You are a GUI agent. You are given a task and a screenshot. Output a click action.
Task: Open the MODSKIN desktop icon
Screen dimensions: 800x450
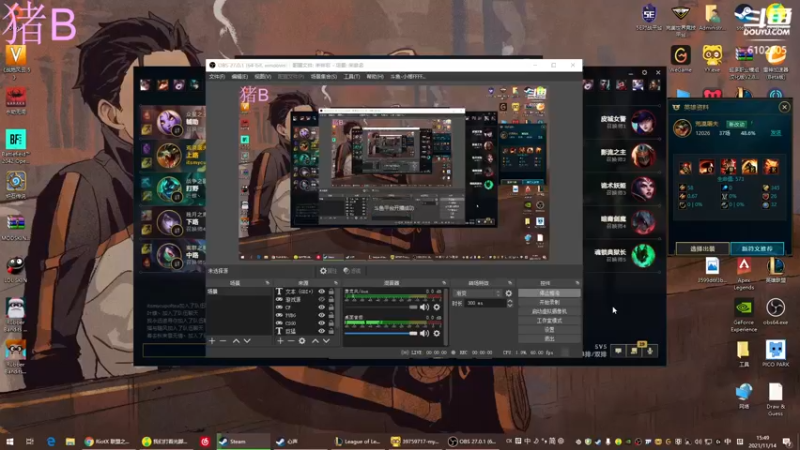click(x=16, y=228)
